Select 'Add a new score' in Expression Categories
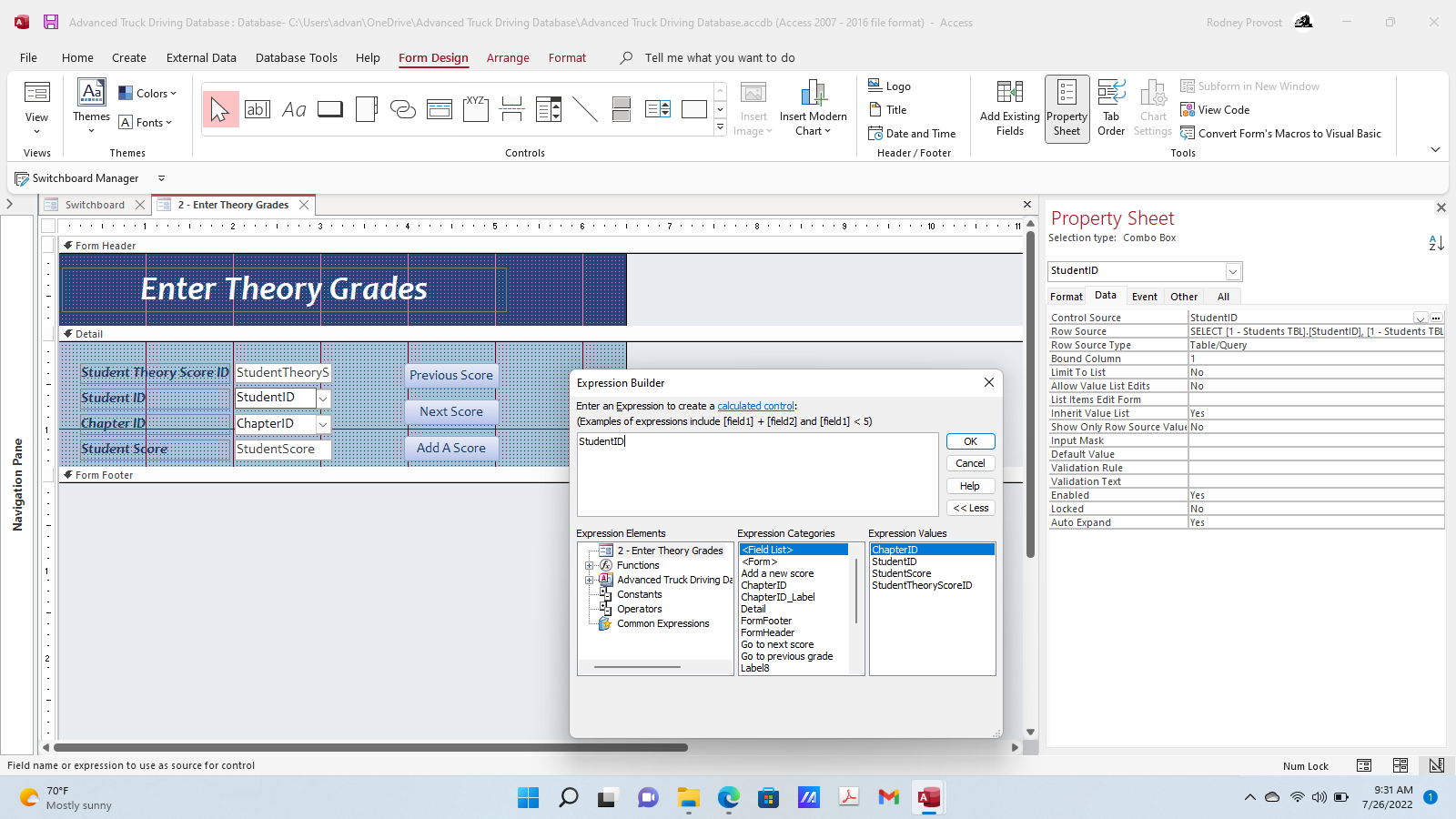Viewport: 1456px width, 819px height. click(777, 573)
